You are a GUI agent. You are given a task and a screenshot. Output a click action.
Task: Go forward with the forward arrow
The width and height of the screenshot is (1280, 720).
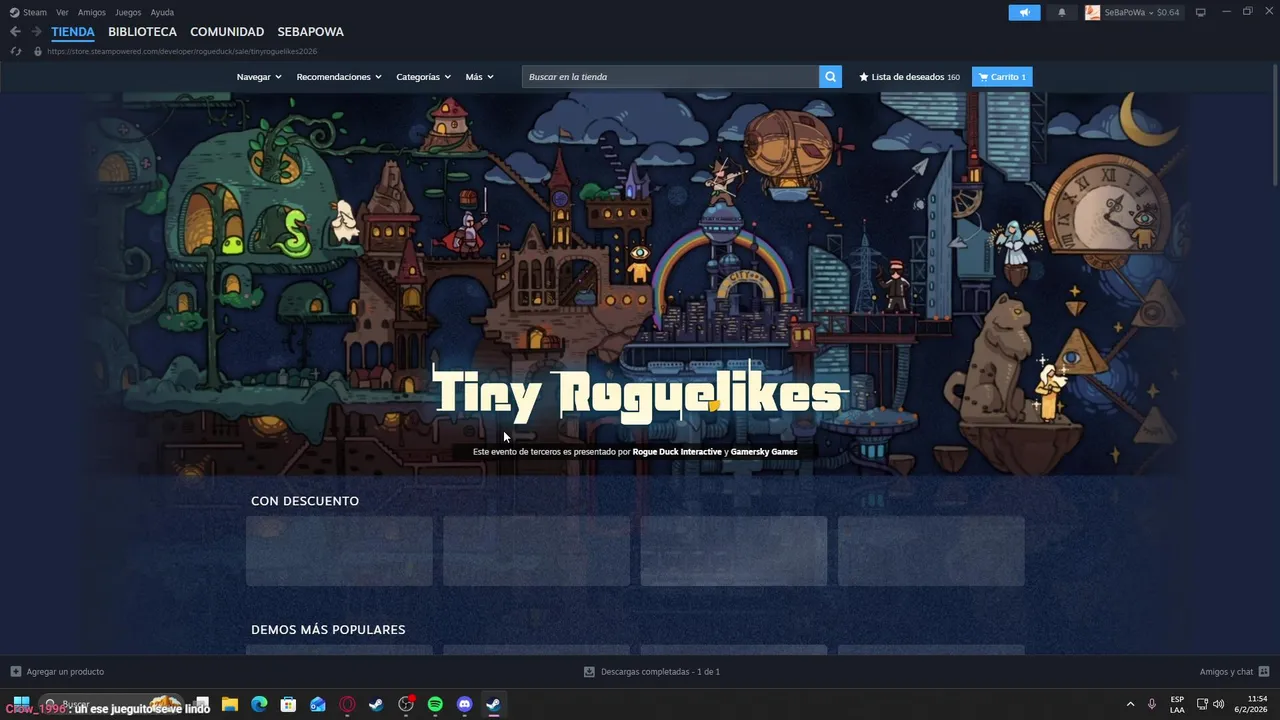click(x=36, y=32)
